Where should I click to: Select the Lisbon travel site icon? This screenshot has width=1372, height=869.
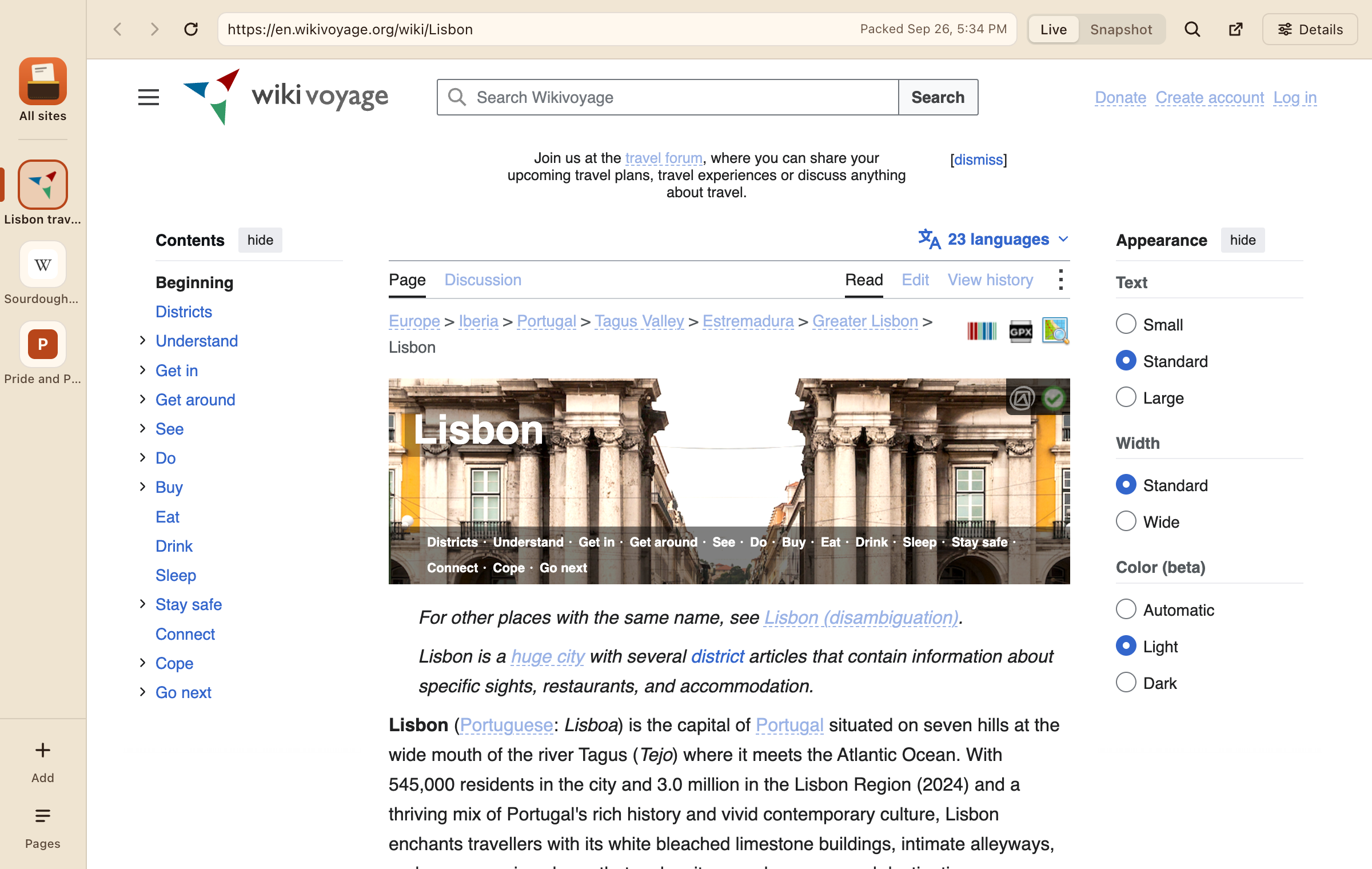43,185
